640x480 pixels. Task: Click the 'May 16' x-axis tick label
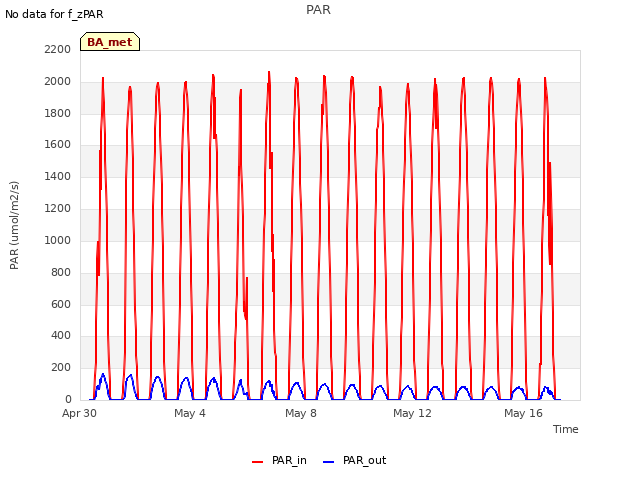(x=523, y=413)
